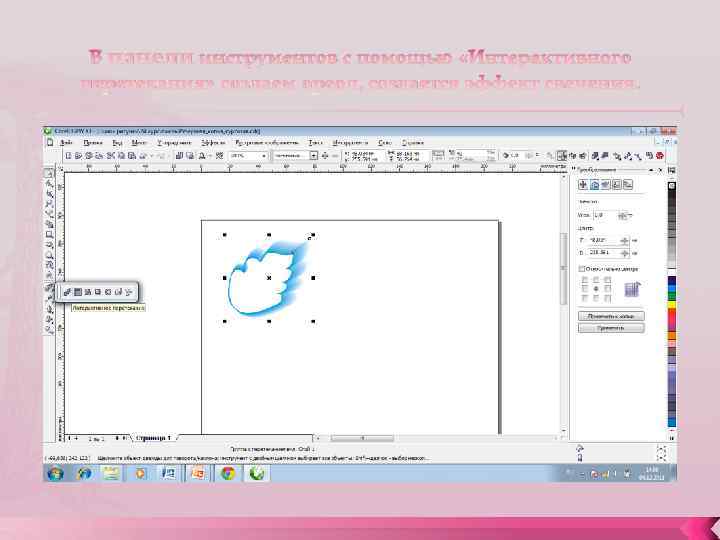
Task: Open Google Chrome from taskbar
Action: point(228,473)
